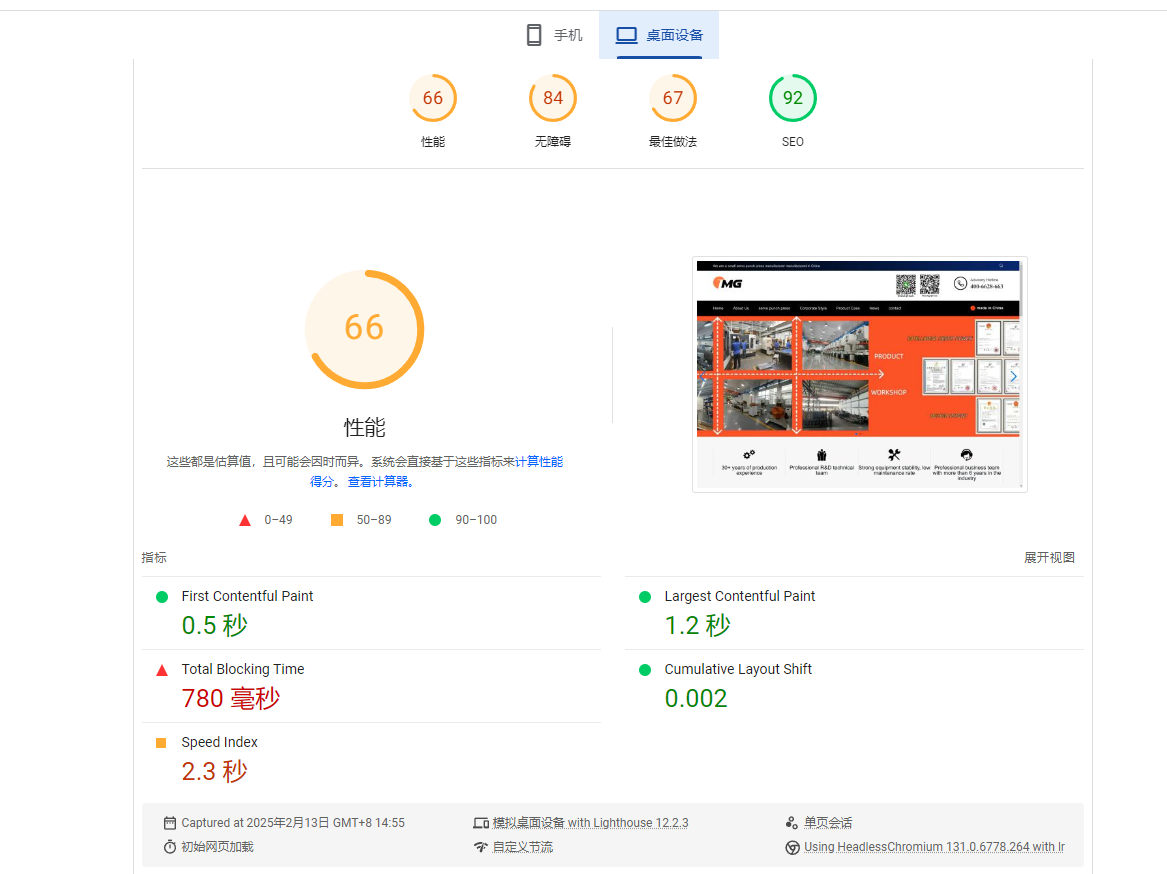The height and width of the screenshot is (874, 1167).
Task: Click the calendar icon next to Captured at
Action: (x=170, y=823)
